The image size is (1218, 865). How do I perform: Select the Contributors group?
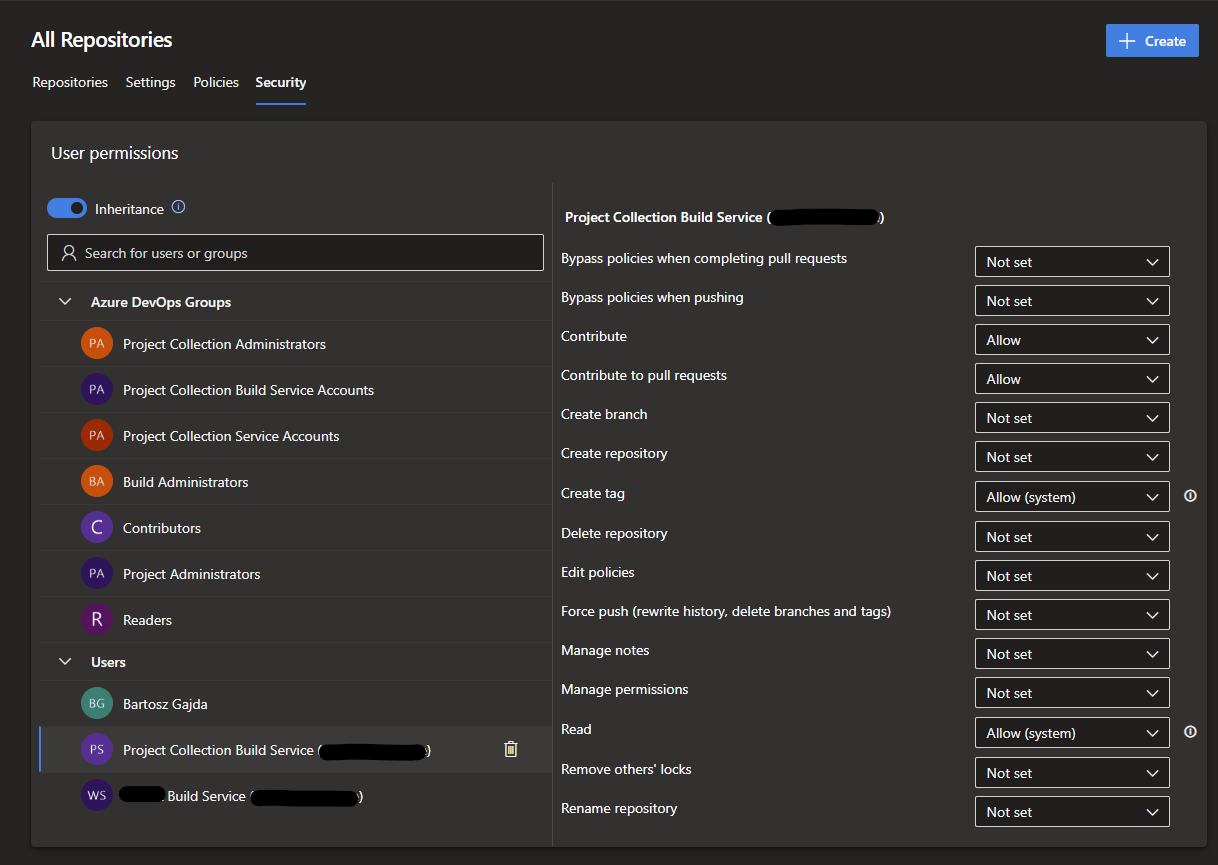[294, 528]
